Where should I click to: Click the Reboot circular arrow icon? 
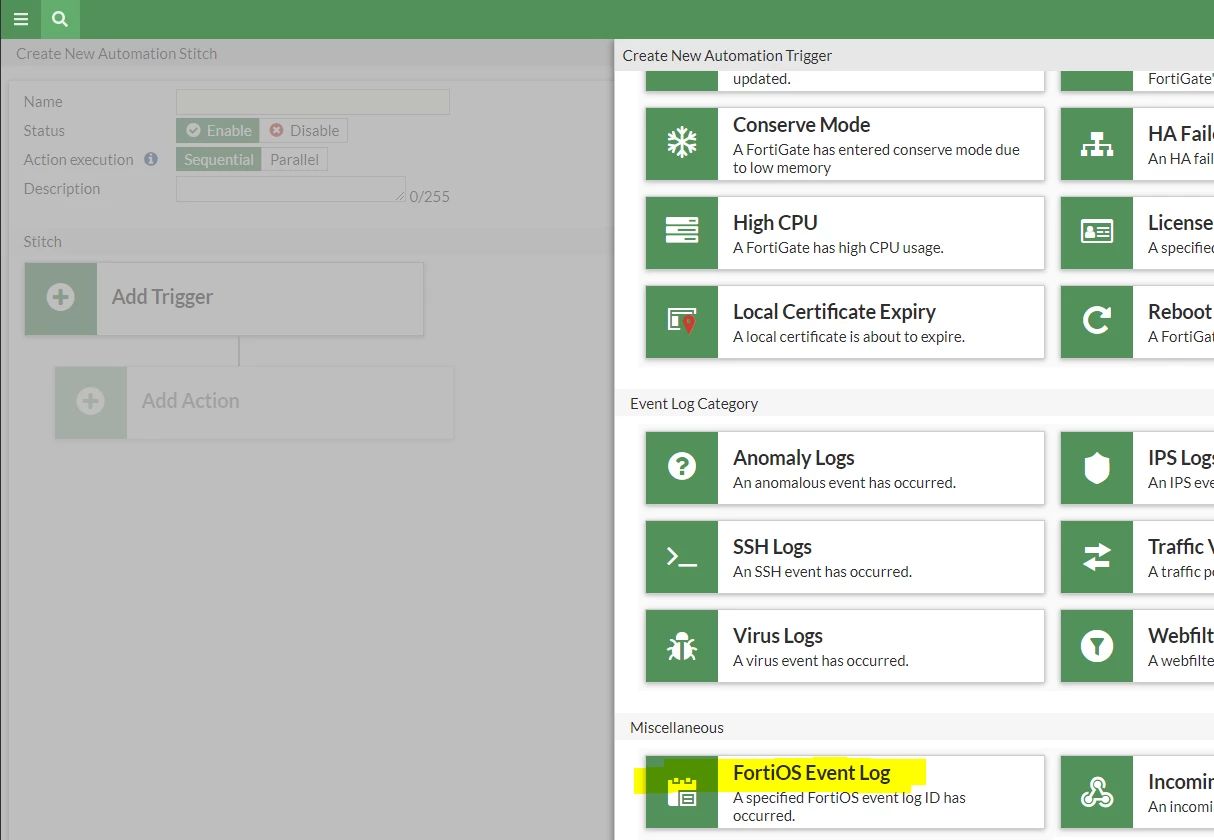(1097, 322)
